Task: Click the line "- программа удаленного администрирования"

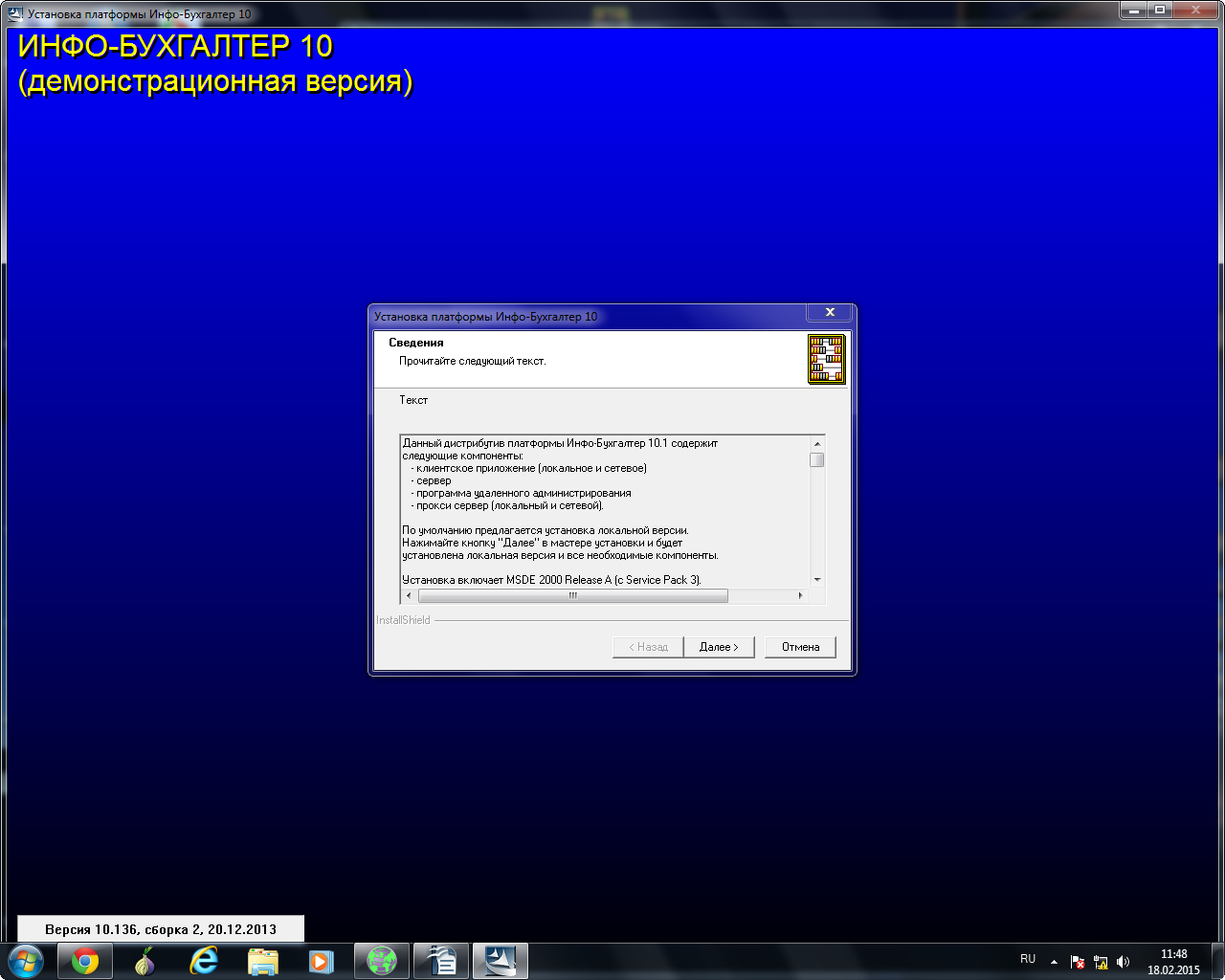Action: point(521,494)
